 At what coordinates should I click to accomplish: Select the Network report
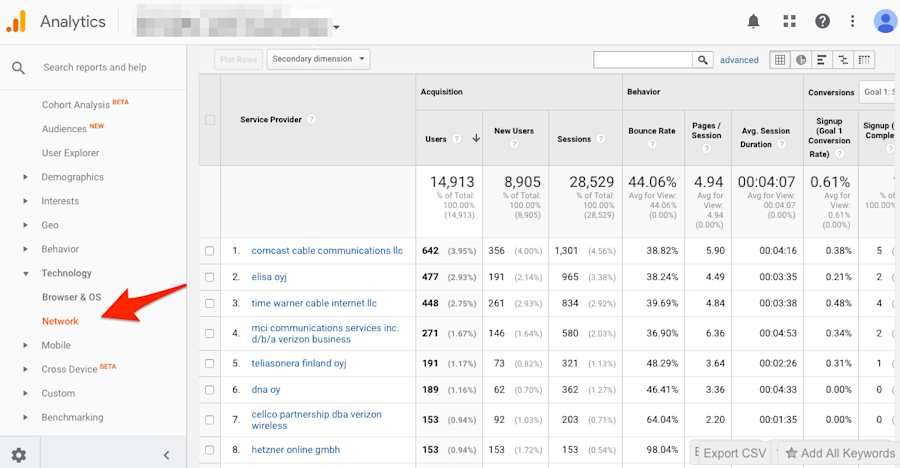pos(60,321)
